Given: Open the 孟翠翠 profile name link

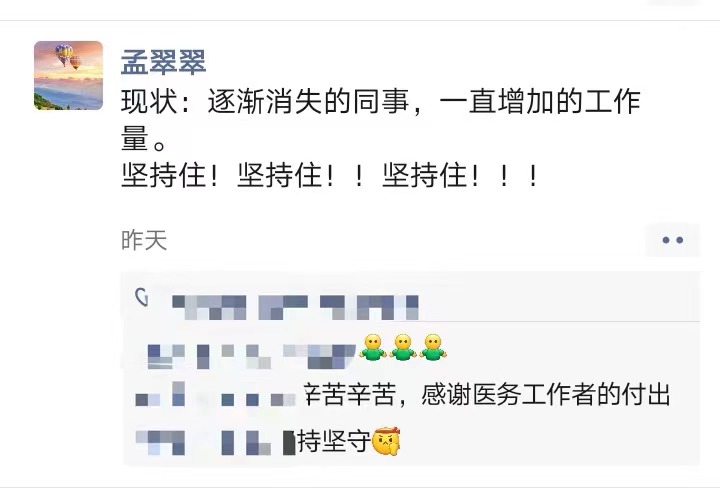Looking at the screenshot, I should coord(163,62).
